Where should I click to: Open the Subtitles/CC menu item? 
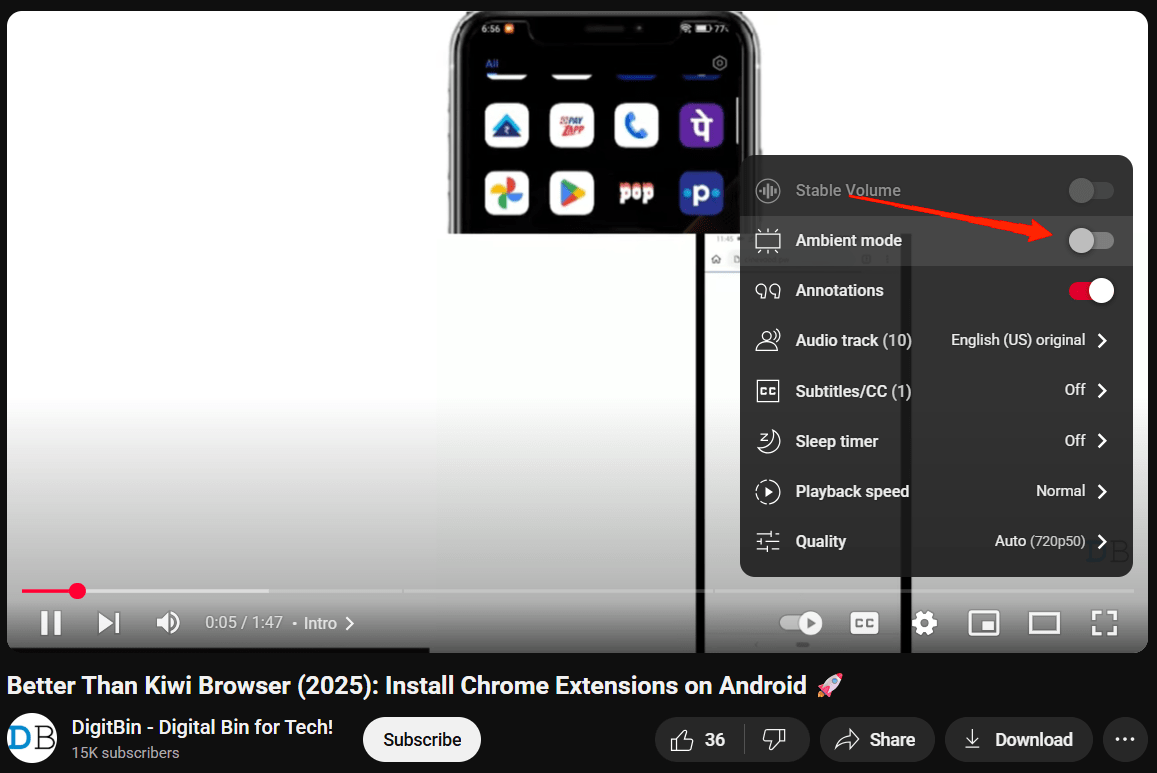pyautogui.click(x=934, y=391)
